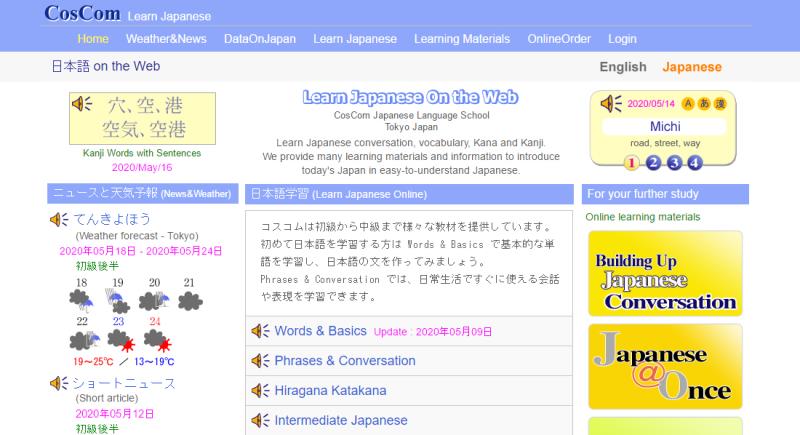The height and width of the screenshot is (435, 800).
Task: Select word number 3 in the card
Action: pyautogui.click(x=674, y=163)
